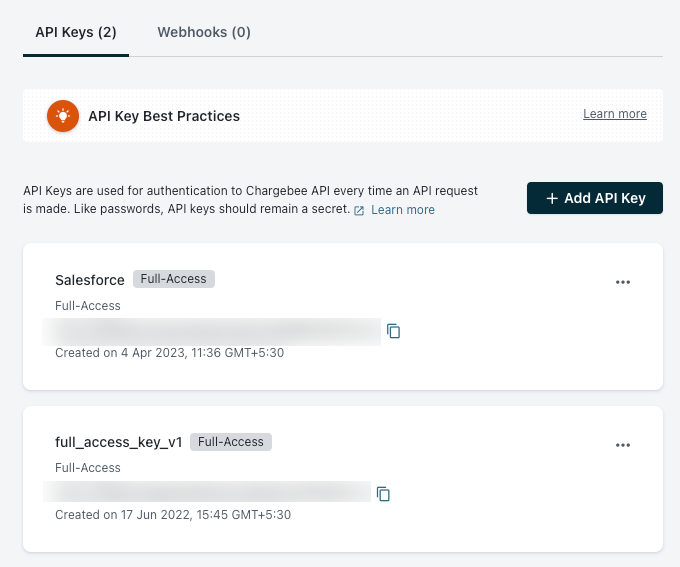Image resolution: width=680 pixels, height=567 pixels.
Task: Follow the Learn more link under description
Action: click(x=403, y=210)
